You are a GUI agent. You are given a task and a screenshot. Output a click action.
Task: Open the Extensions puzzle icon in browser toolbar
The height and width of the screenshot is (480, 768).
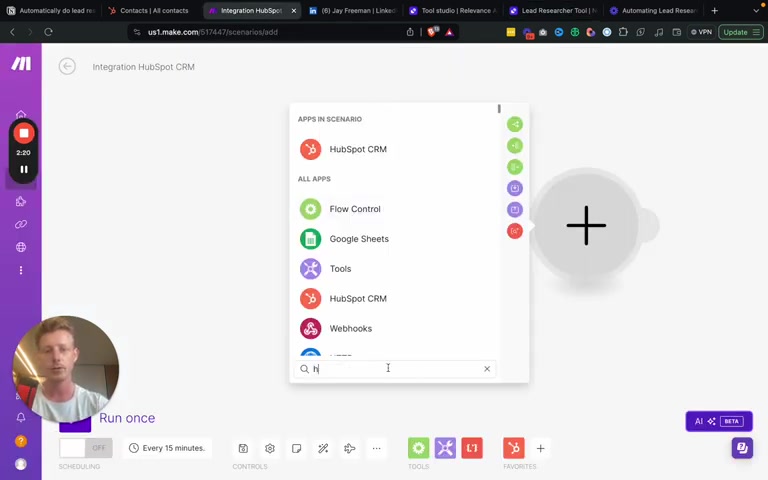623,32
